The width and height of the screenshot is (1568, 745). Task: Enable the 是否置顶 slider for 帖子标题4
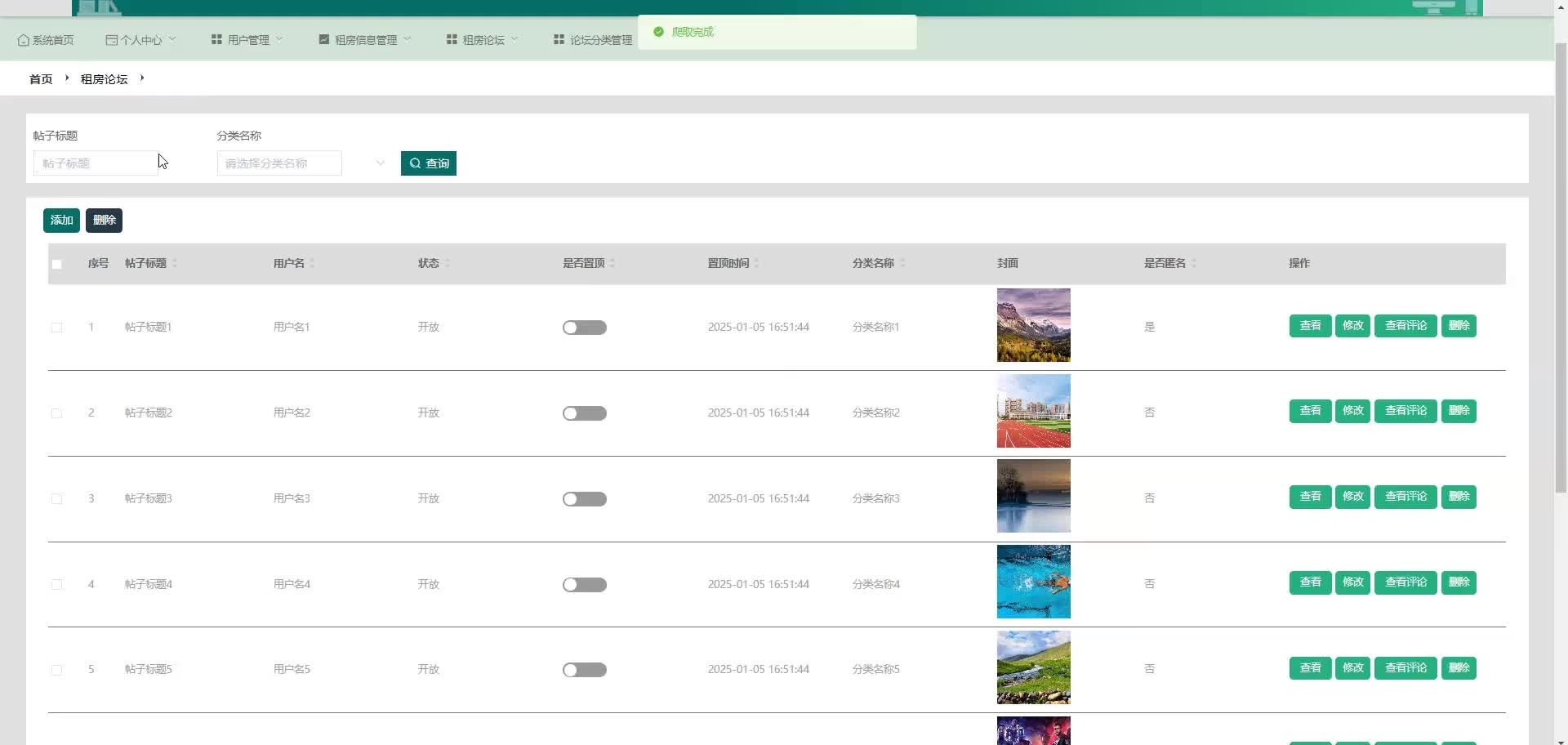point(584,585)
